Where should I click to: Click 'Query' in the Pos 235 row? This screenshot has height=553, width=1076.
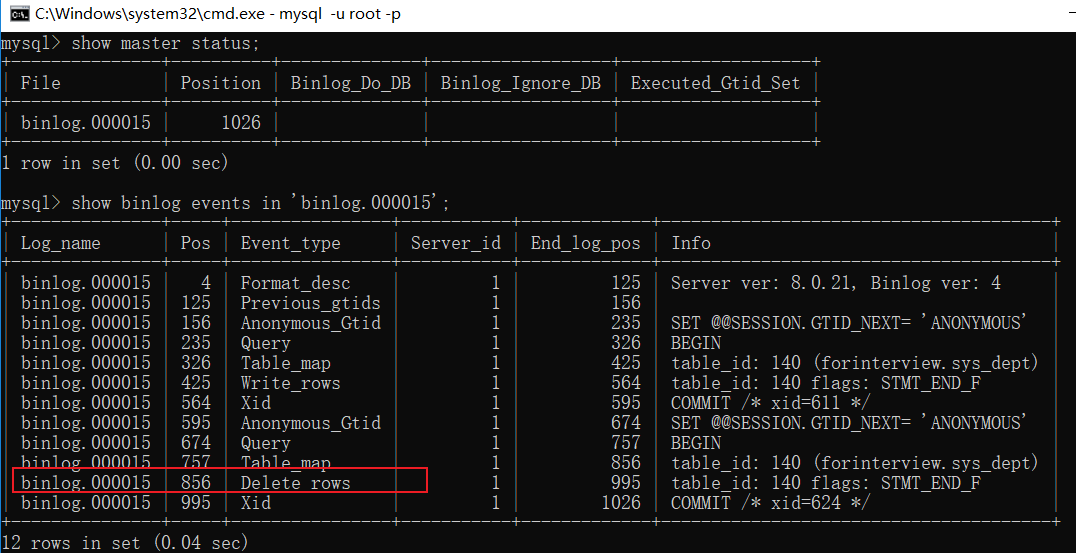[266, 343]
